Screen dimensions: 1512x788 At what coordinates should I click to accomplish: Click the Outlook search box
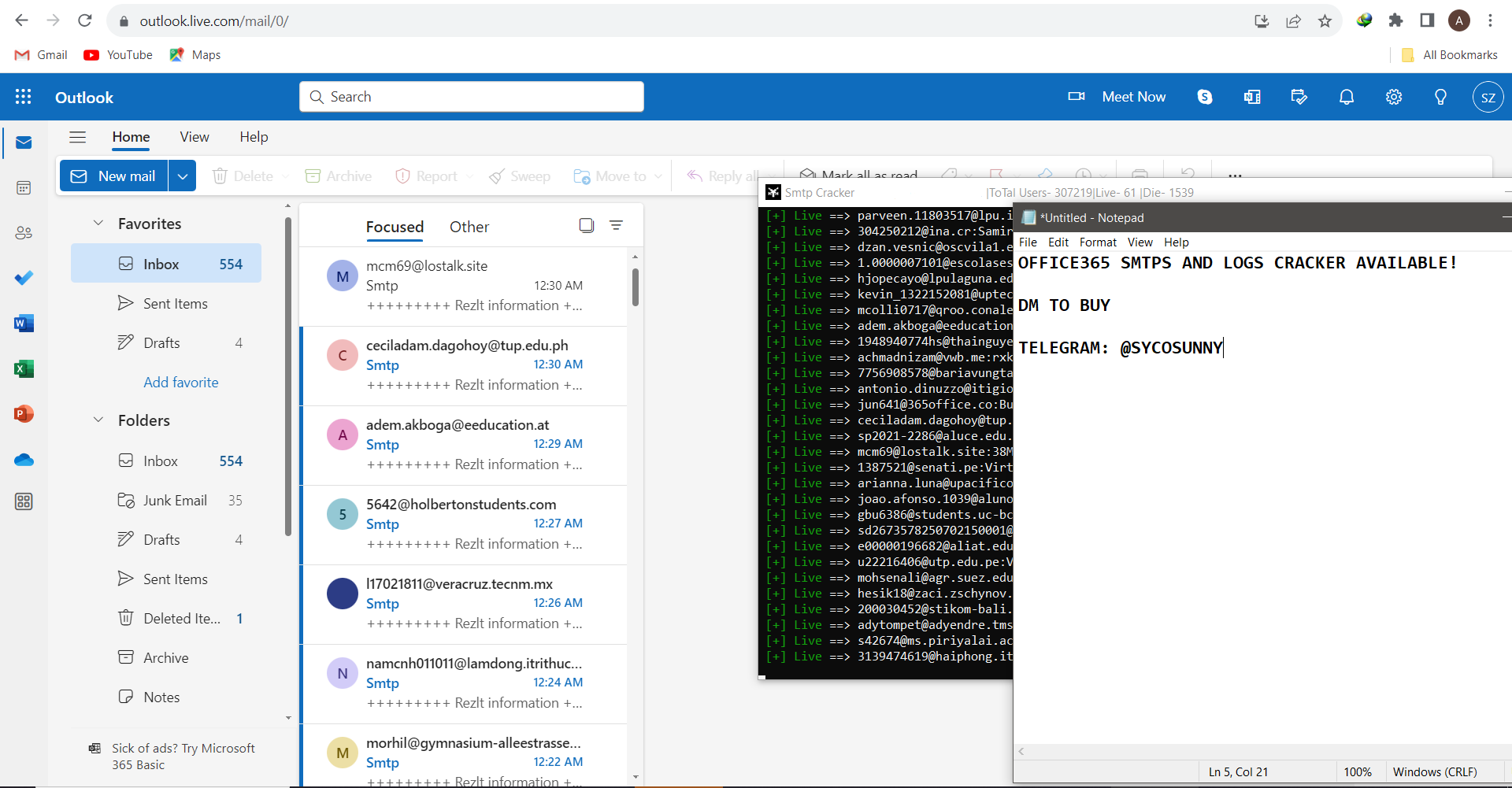(x=472, y=97)
